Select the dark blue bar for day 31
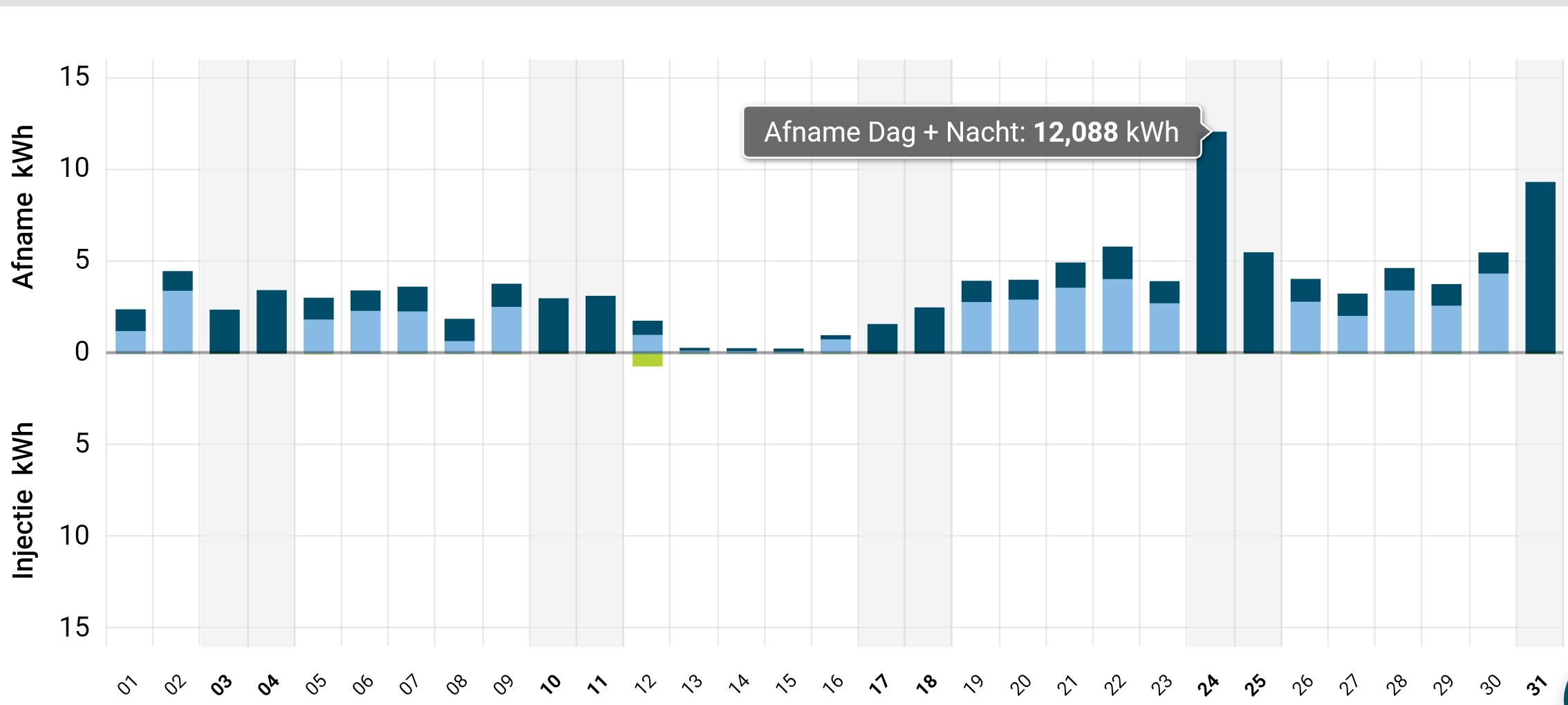This screenshot has height=705, width=1568. coord(1540,267)
